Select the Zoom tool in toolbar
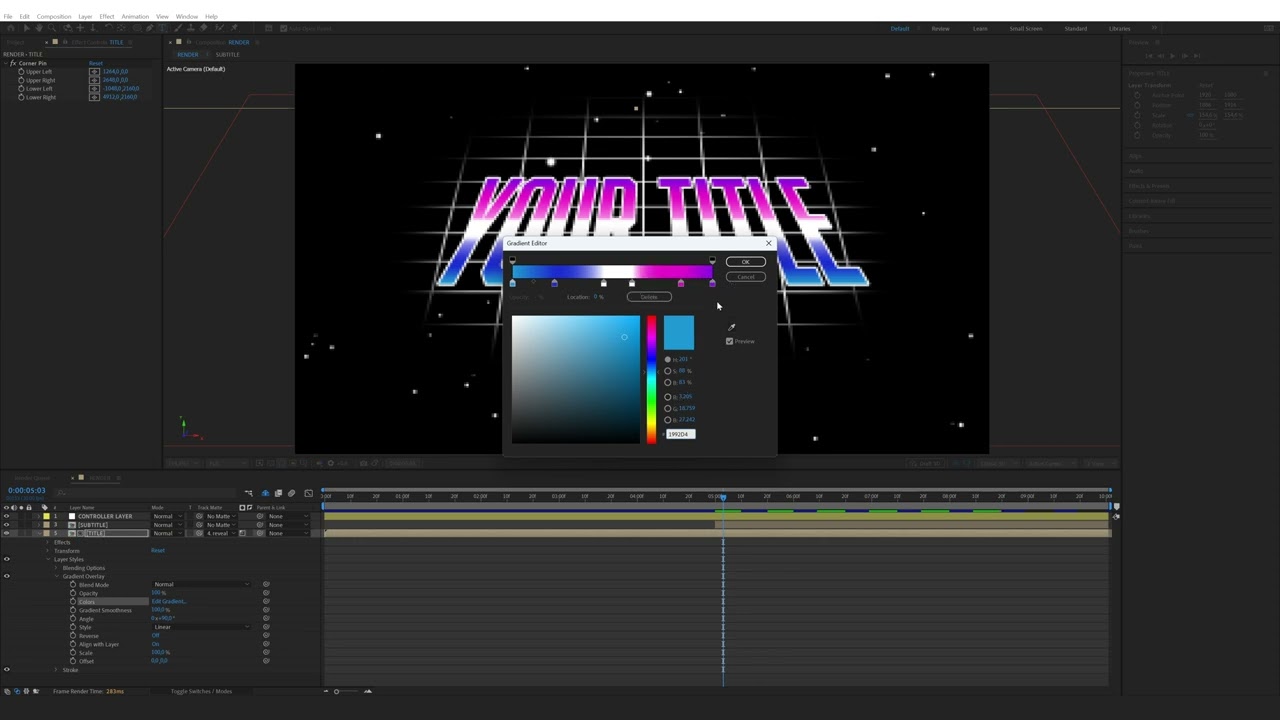The width and height of the screenshot is (1280, 720). pos(52,28)
